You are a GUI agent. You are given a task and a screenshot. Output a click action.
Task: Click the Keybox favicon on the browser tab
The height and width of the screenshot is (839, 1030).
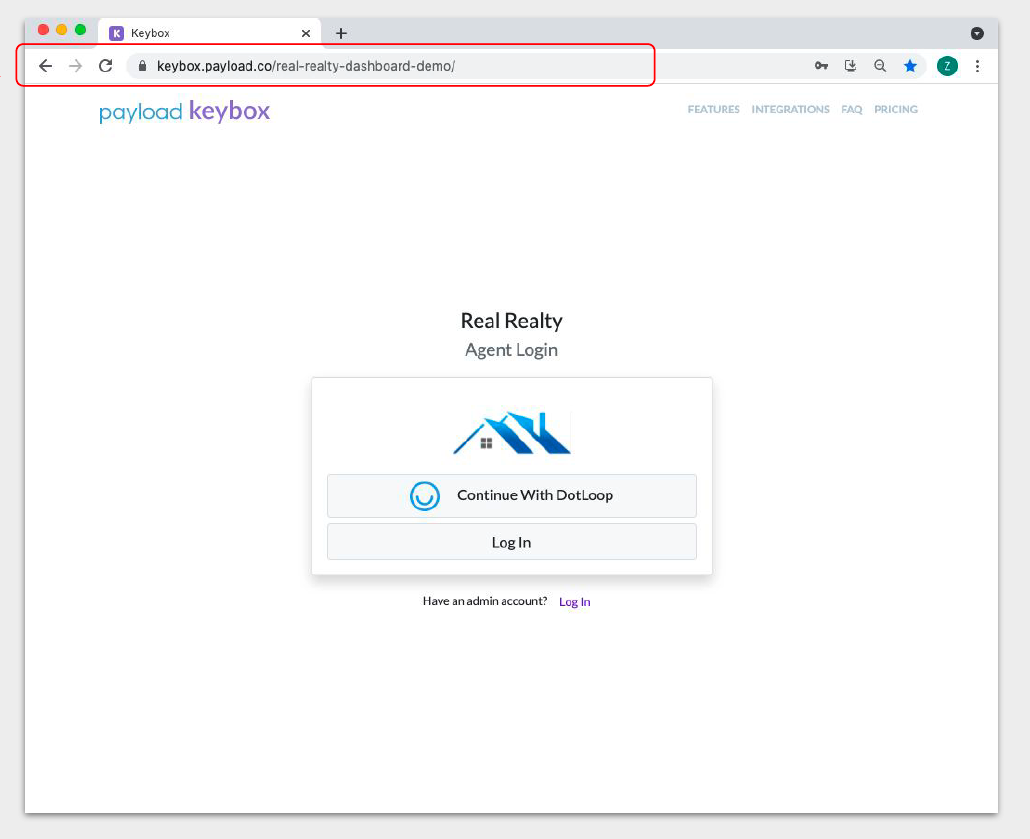click(116, 32)
